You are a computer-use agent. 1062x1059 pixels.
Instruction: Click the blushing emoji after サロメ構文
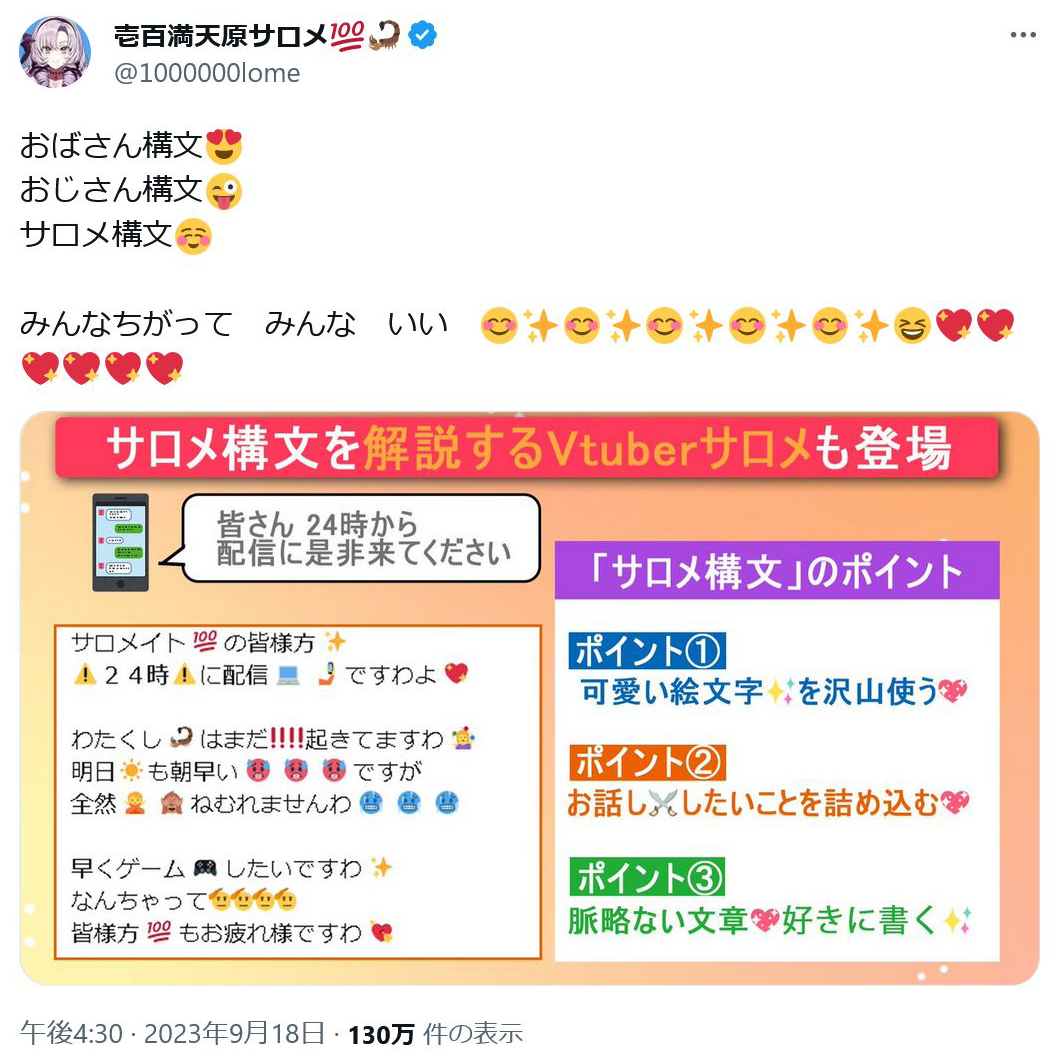(x=194, y=235)
